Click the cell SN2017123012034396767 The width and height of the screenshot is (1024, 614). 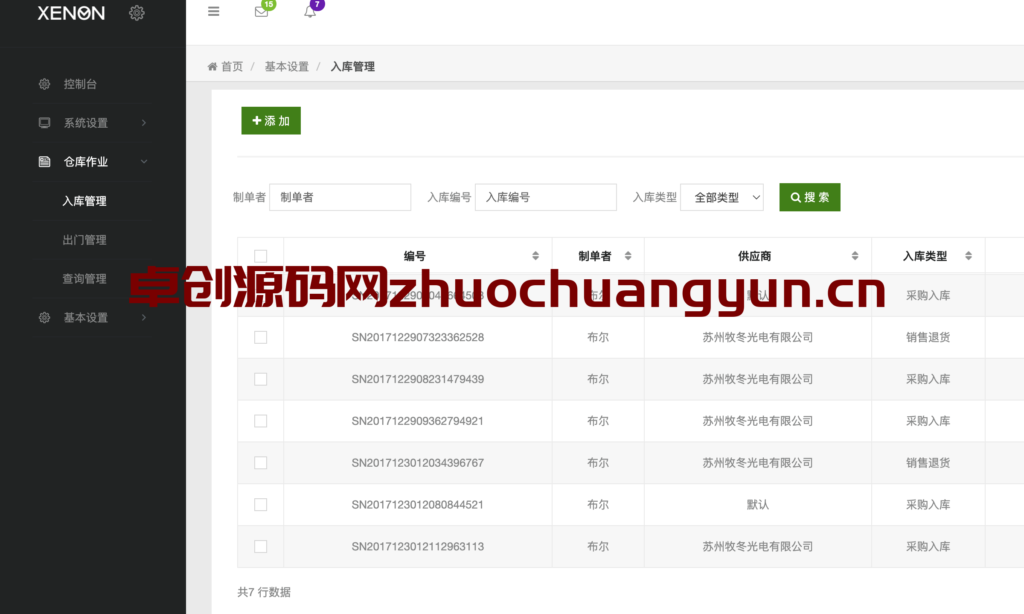418,462
